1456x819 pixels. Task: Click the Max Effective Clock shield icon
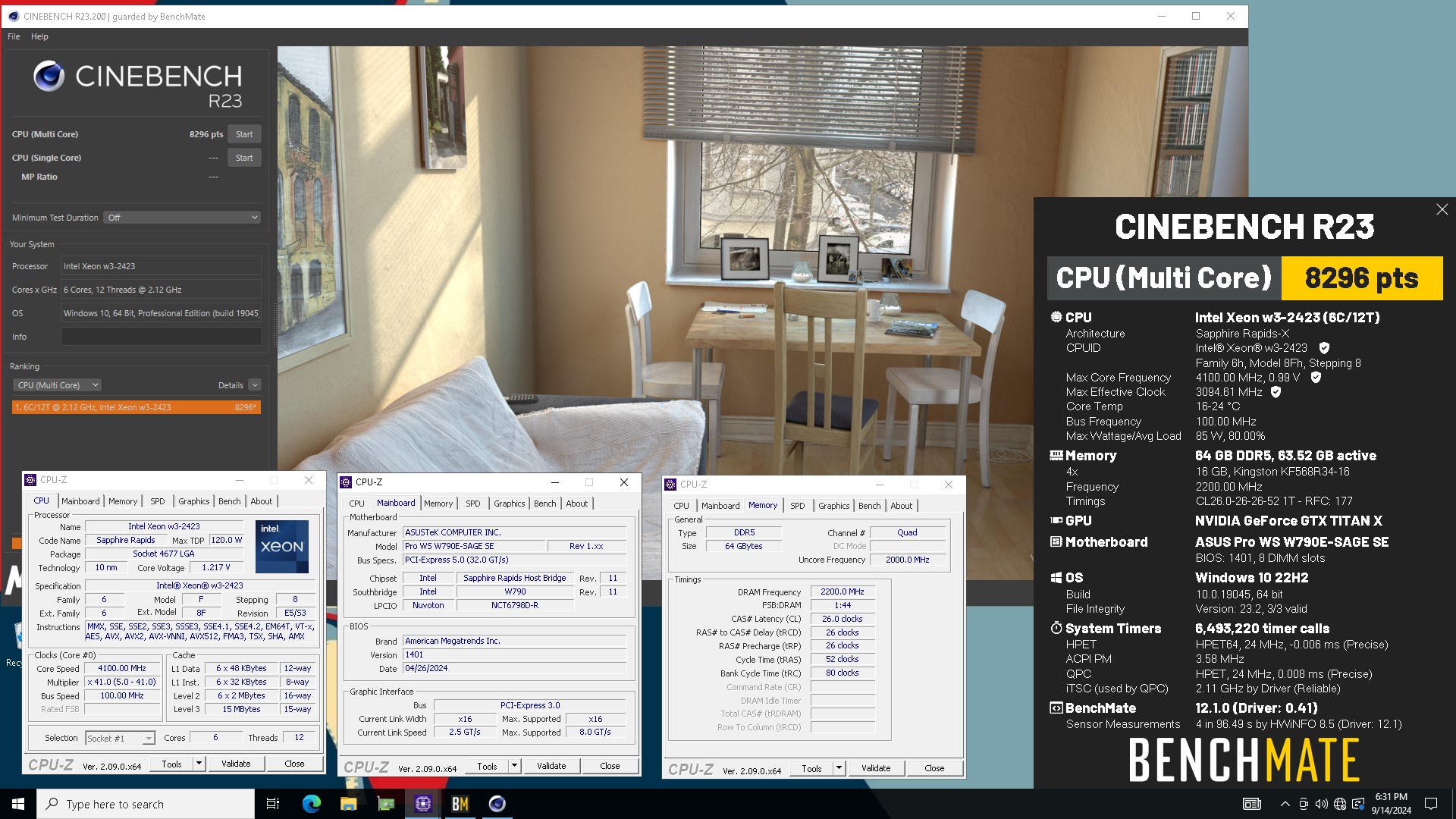click(1276, 392)
